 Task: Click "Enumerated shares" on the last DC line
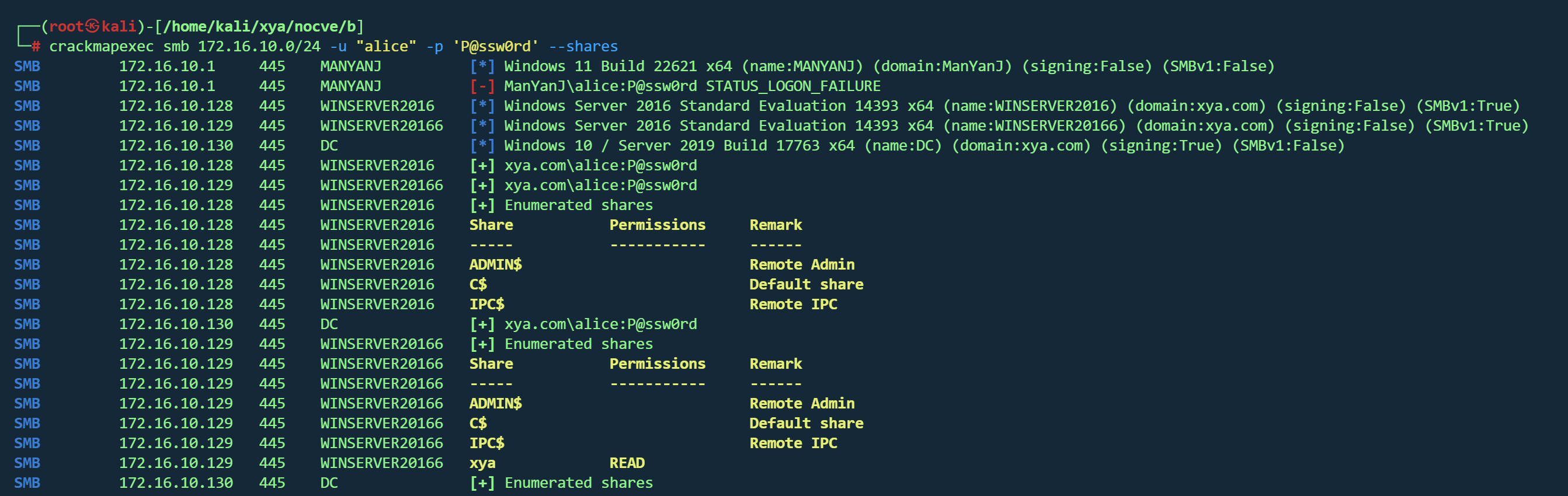(578, 483)
